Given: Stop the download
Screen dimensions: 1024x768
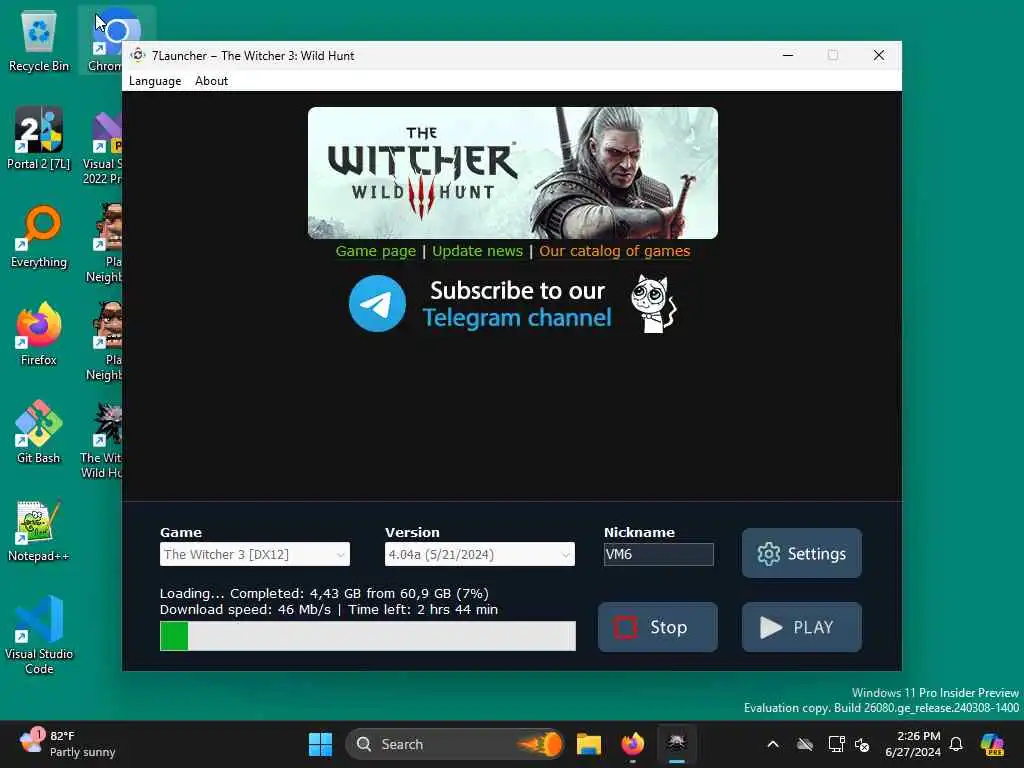Looking at the screenshot, I should click(658, 627).
